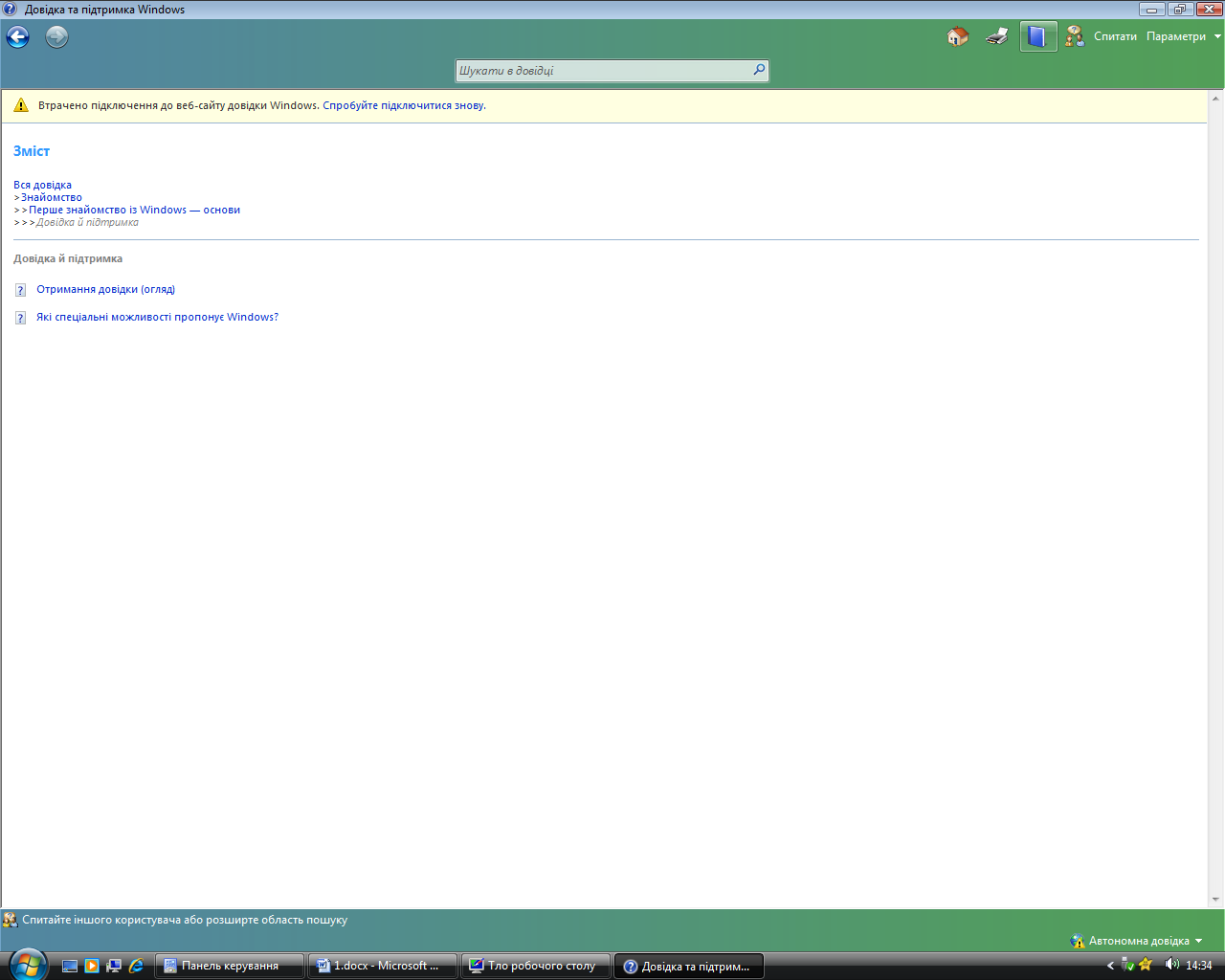Click the magnifier search icon

click(x=759, y=70)
